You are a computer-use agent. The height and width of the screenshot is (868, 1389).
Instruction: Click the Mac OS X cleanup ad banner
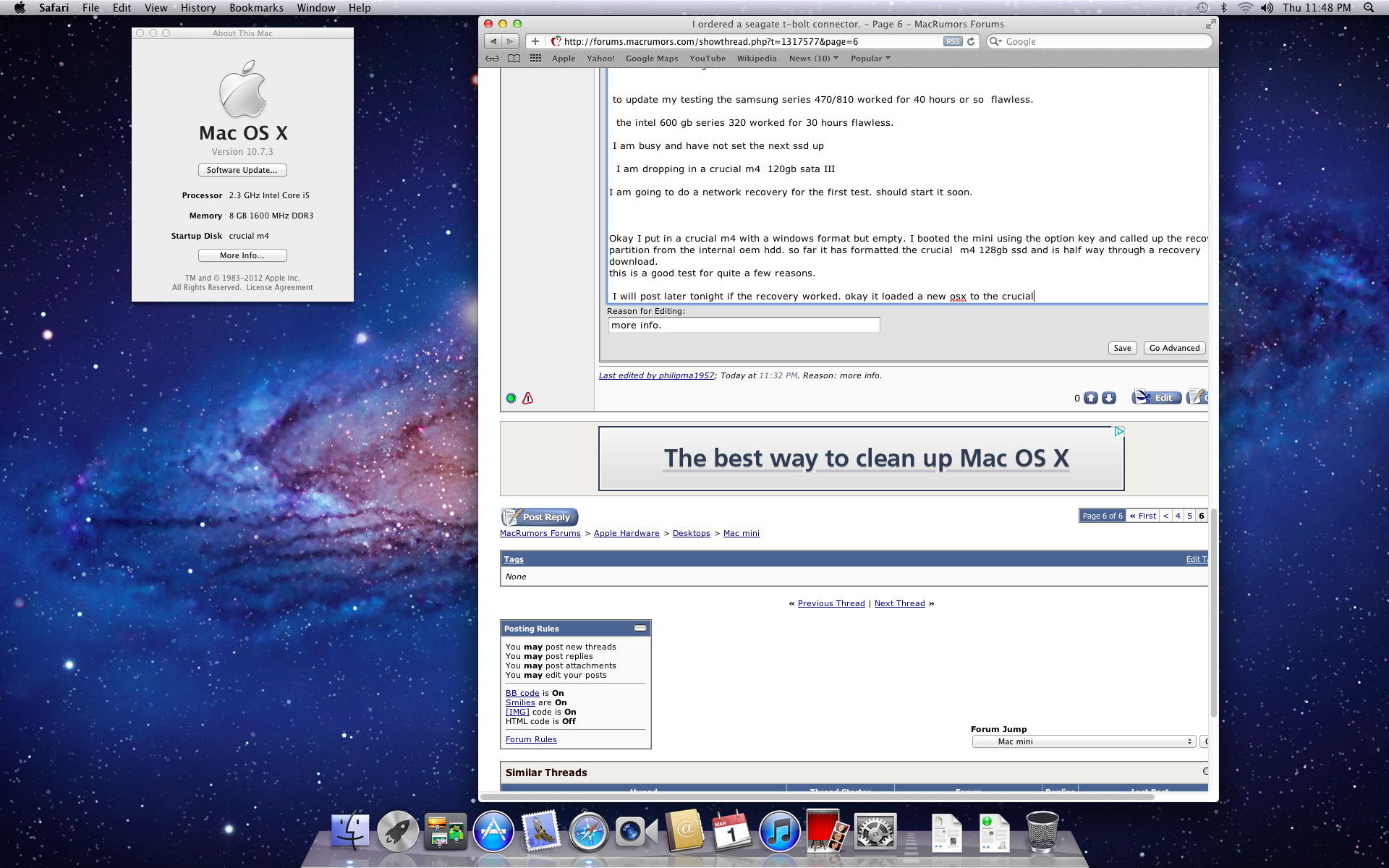[861, 459]
